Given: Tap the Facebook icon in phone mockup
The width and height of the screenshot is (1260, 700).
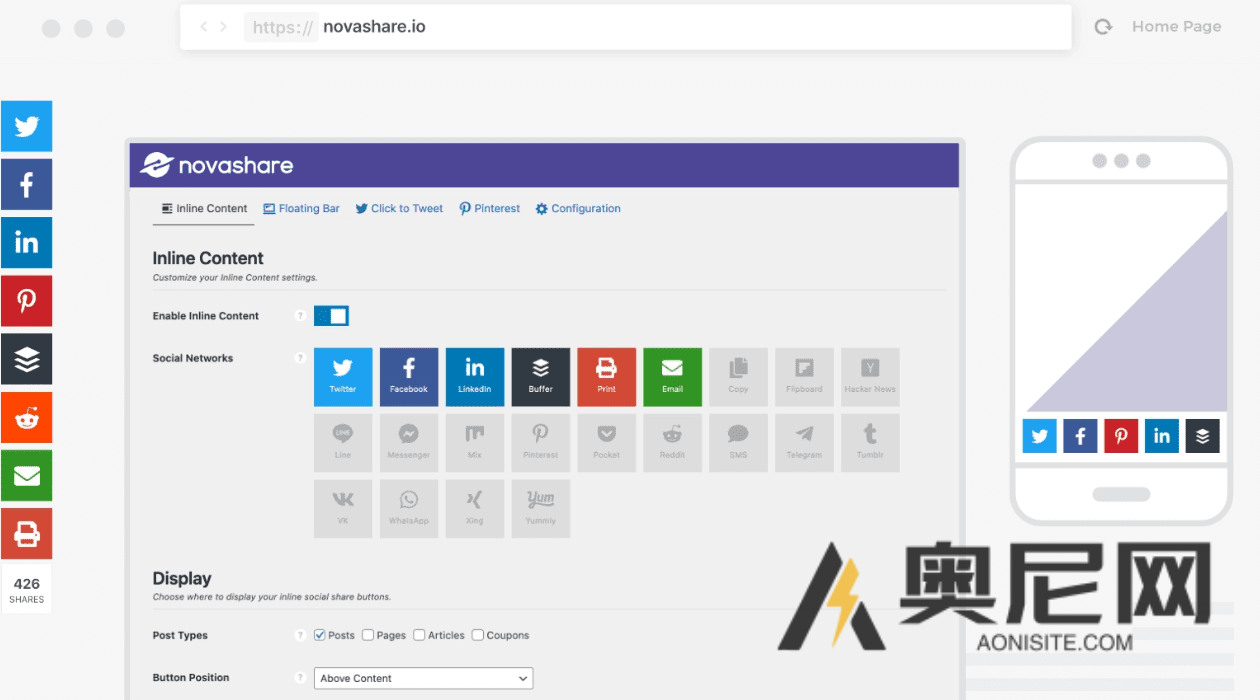Looking at the screenshot, I should point(1080,436).
